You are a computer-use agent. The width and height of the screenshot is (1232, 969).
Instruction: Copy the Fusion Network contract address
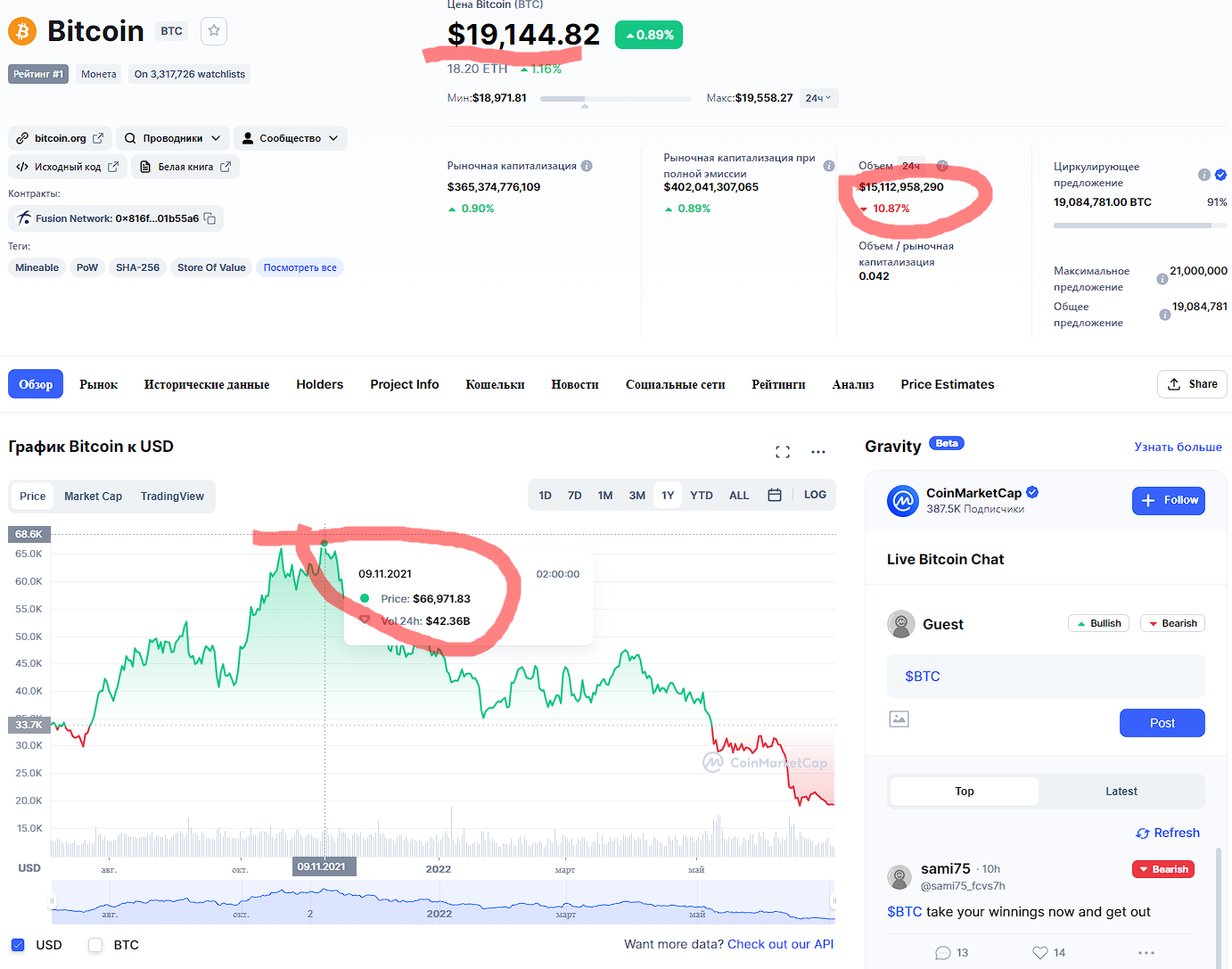210,218
